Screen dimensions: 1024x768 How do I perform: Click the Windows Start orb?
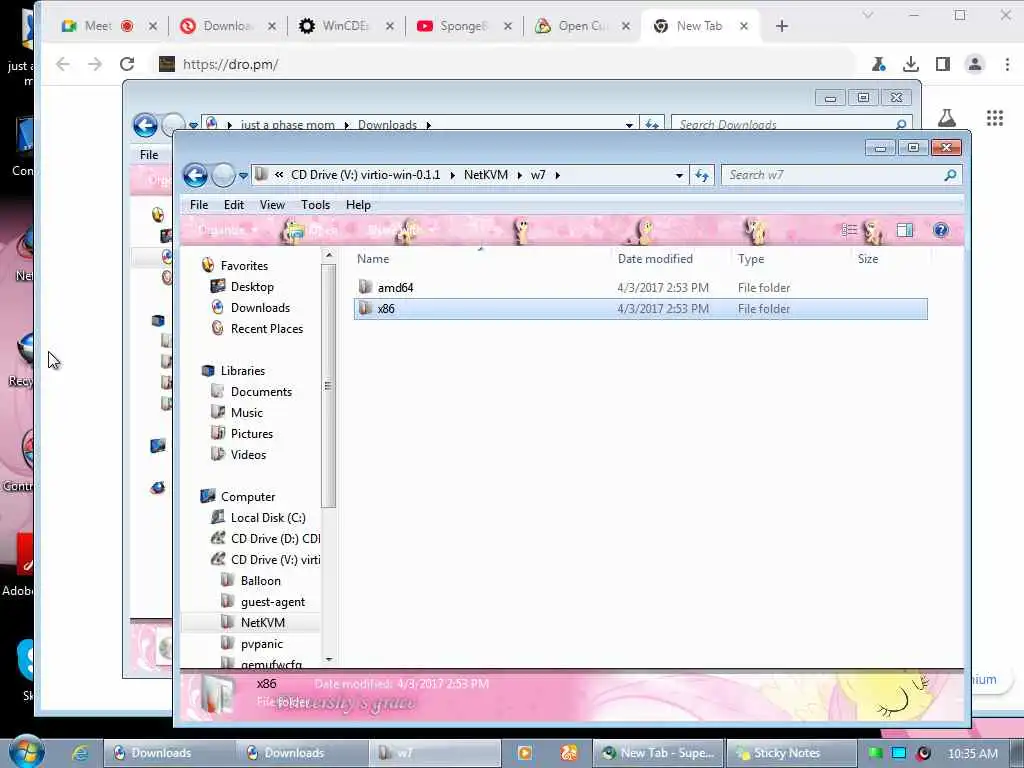[25, 752]
